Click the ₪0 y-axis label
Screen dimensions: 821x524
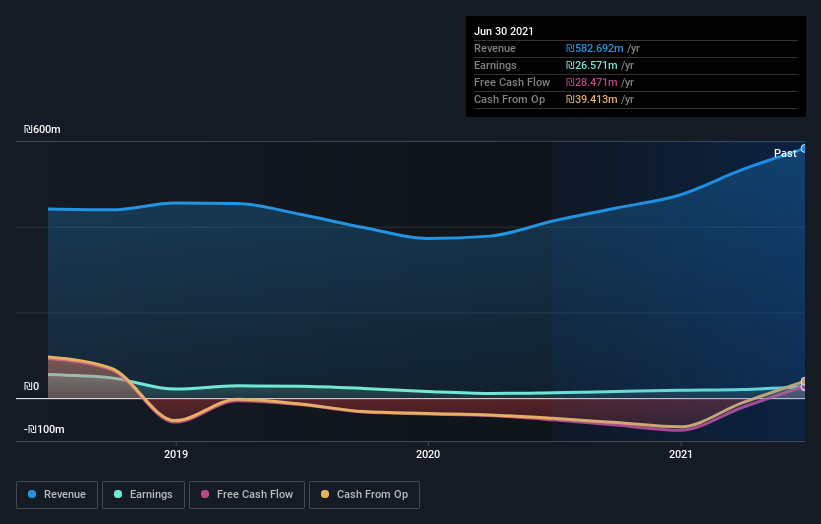click(x=31, y=386)
